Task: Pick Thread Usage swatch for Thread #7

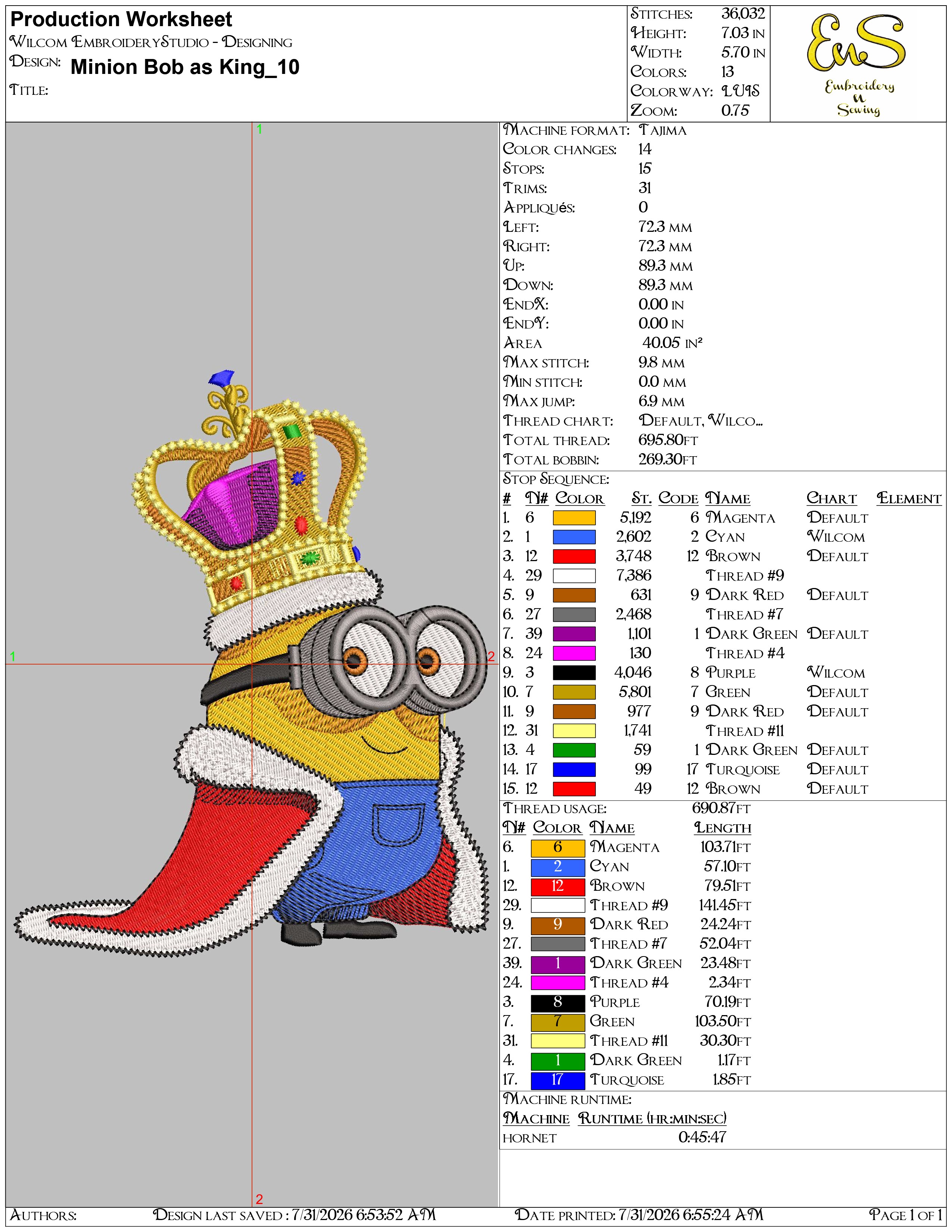Action: (x=557, y=944)
